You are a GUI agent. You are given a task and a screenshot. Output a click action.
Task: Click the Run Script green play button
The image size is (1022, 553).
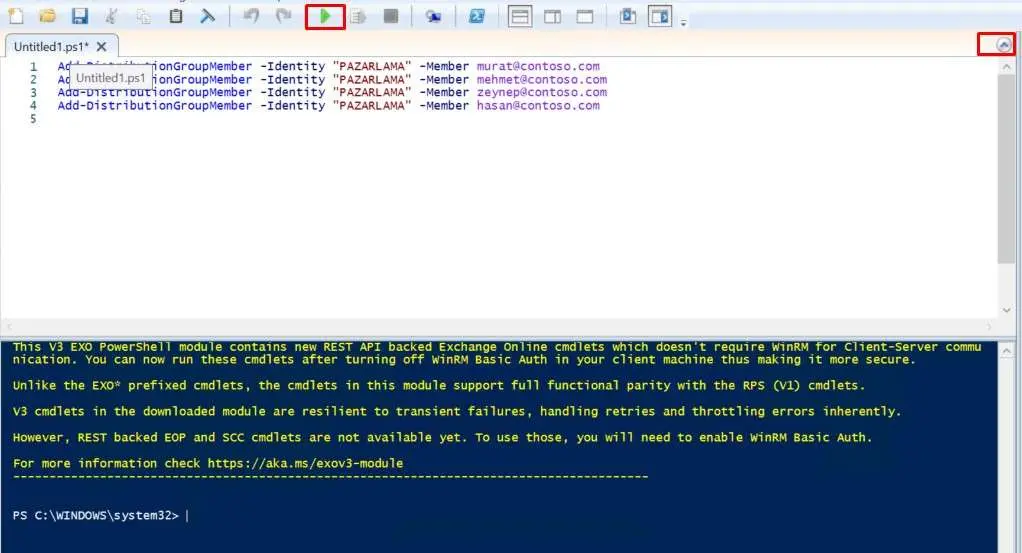click(x=325, y=16)
